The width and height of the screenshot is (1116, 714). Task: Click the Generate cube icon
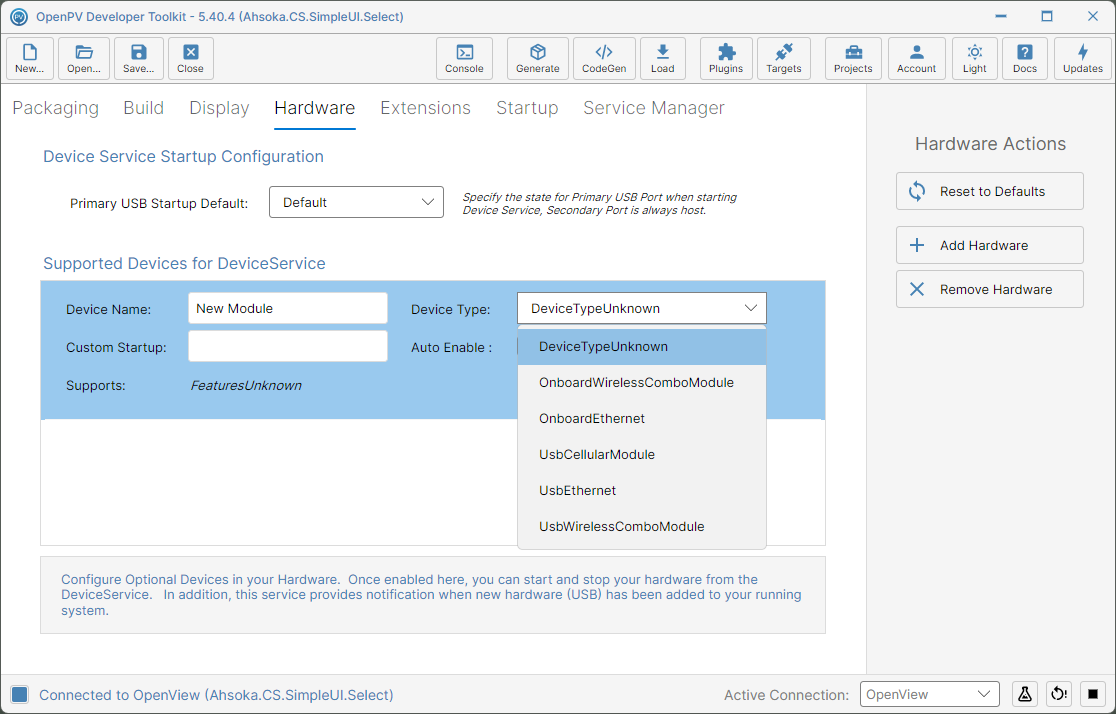[x=537, y=58]
